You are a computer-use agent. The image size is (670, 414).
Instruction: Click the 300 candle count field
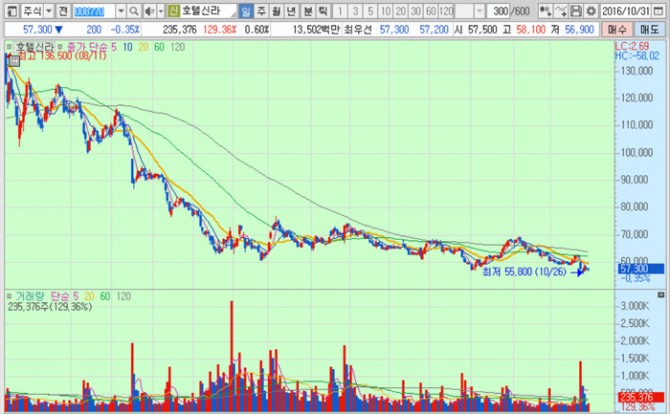pos(498,11)
